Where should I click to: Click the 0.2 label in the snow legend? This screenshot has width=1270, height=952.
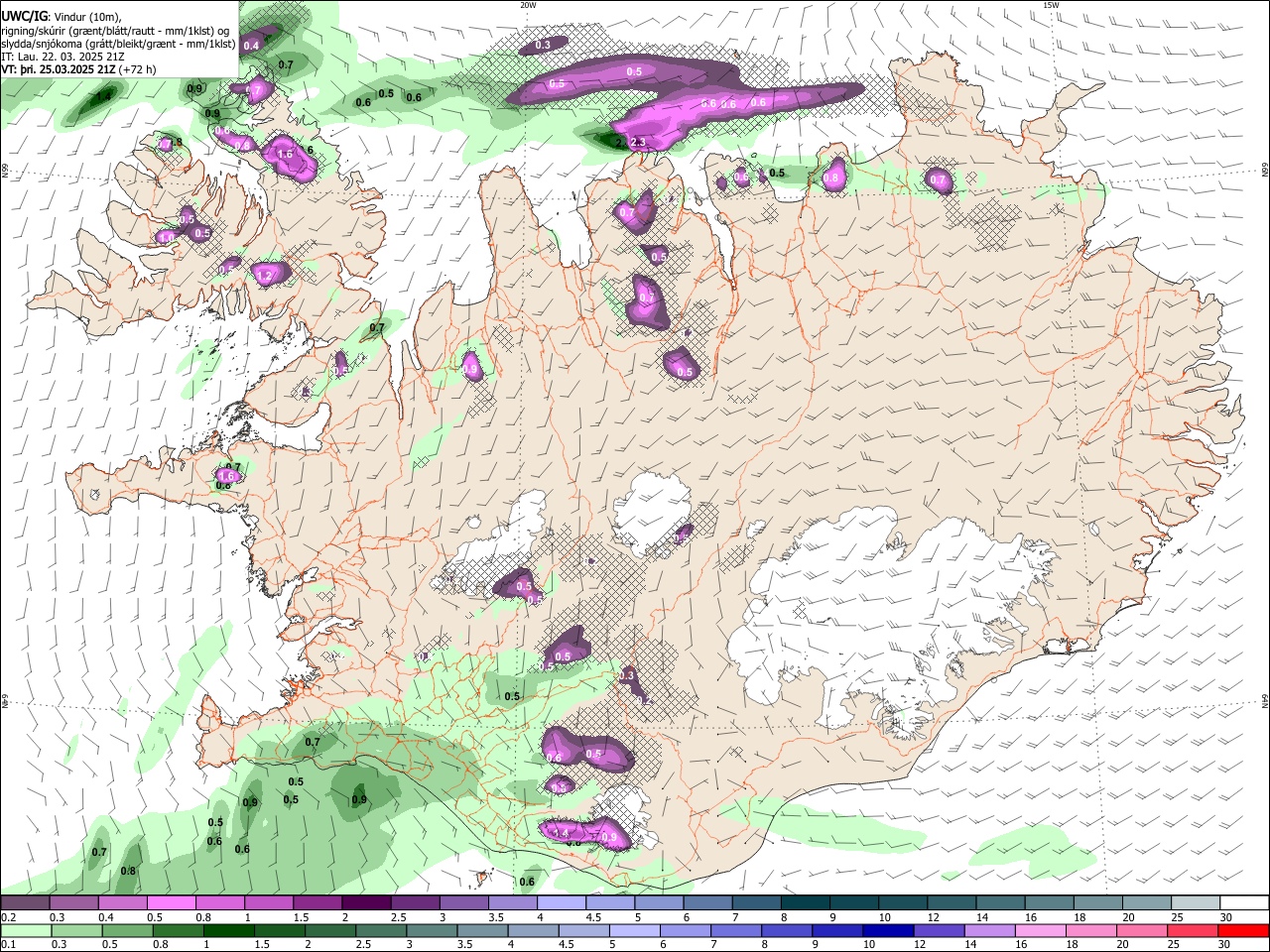pyautogui.click(x=8, y=917)
